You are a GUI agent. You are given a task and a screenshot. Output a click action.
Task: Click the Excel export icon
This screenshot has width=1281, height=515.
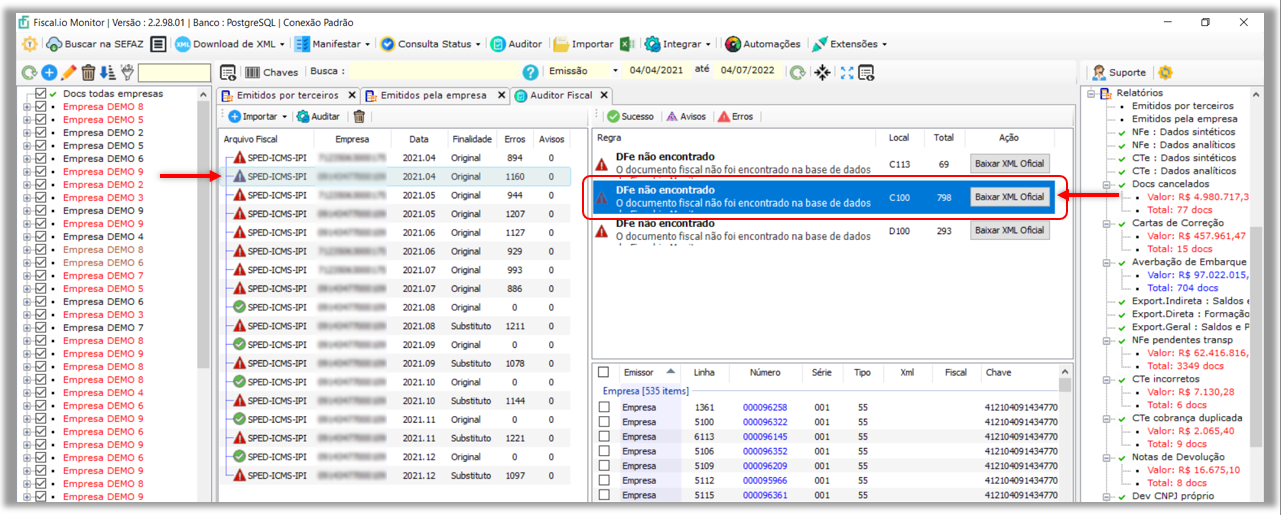pos(627,44)
